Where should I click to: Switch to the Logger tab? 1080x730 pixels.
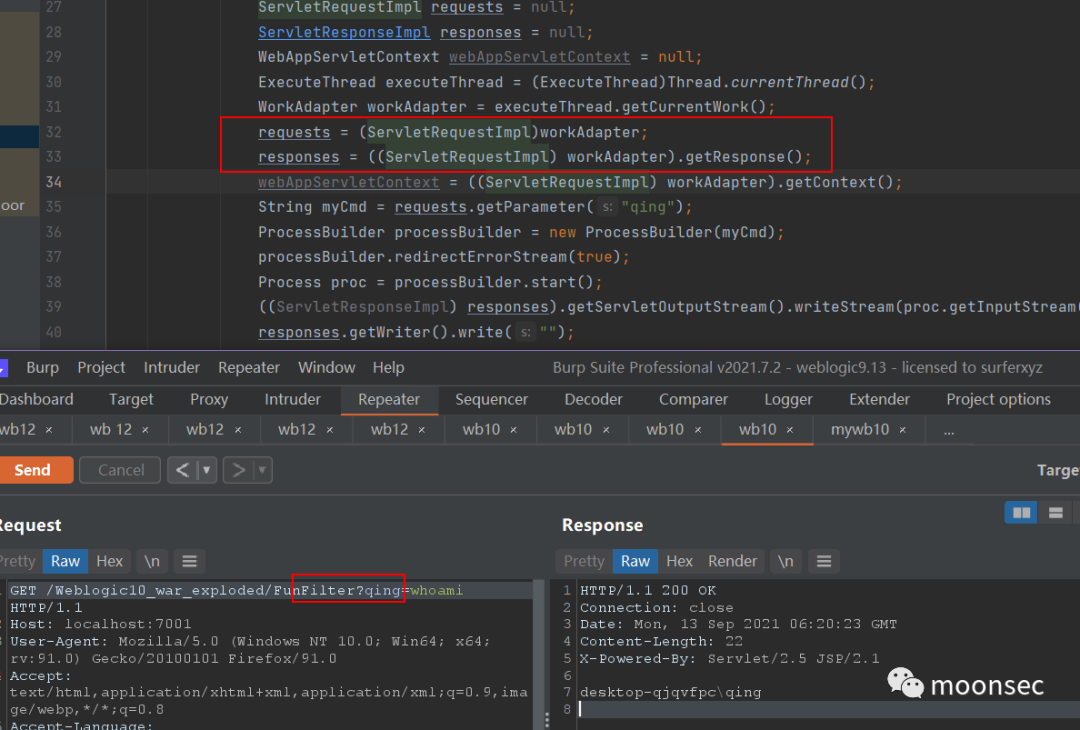788,399
